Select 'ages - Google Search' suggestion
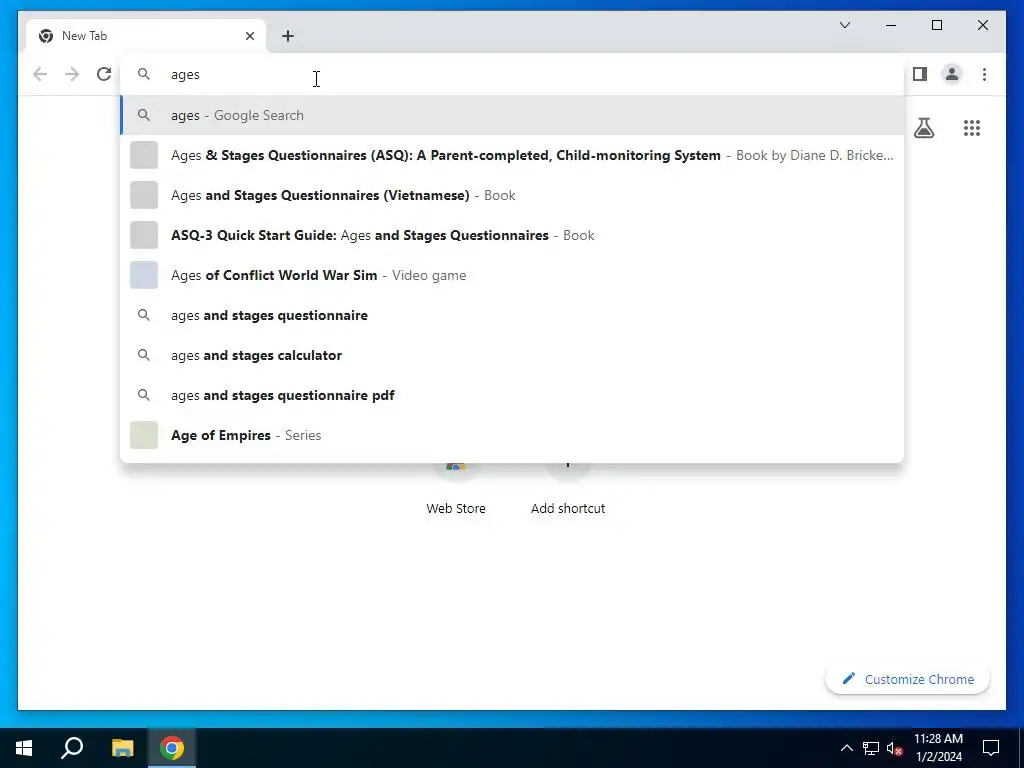Viewport: 1024px width, 768px height. click(513, 116)
